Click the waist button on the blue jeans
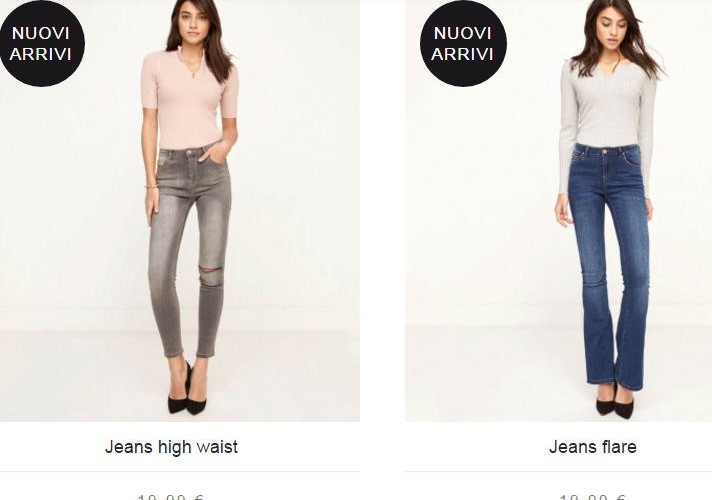This screenshot has width=712, height=500. point(604,151)
